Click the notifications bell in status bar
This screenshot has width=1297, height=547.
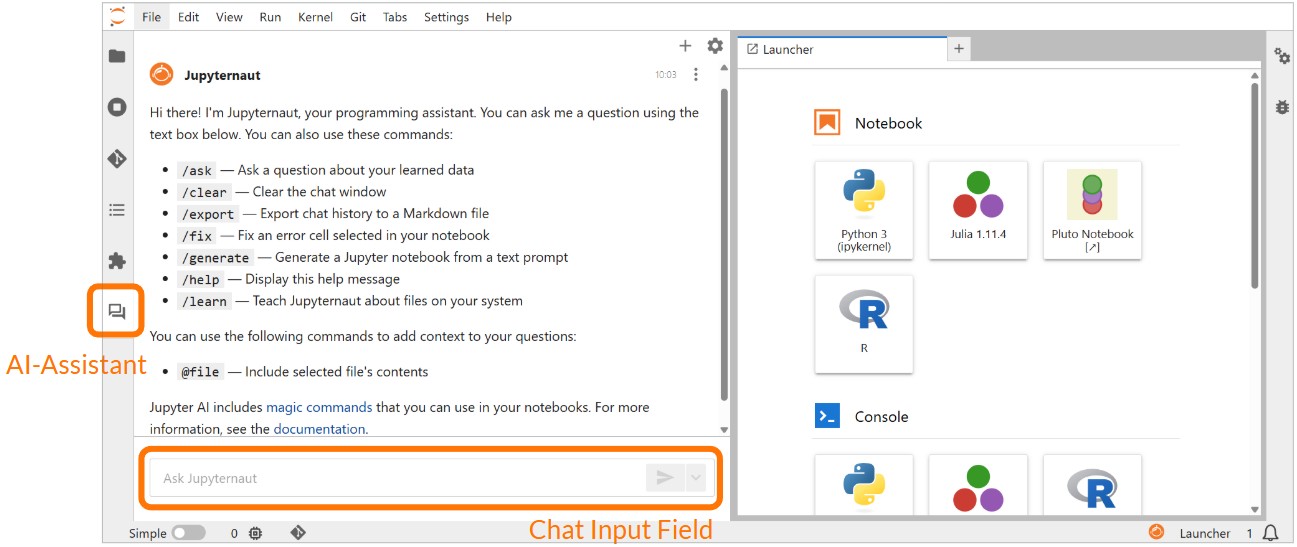[1271, 533]
